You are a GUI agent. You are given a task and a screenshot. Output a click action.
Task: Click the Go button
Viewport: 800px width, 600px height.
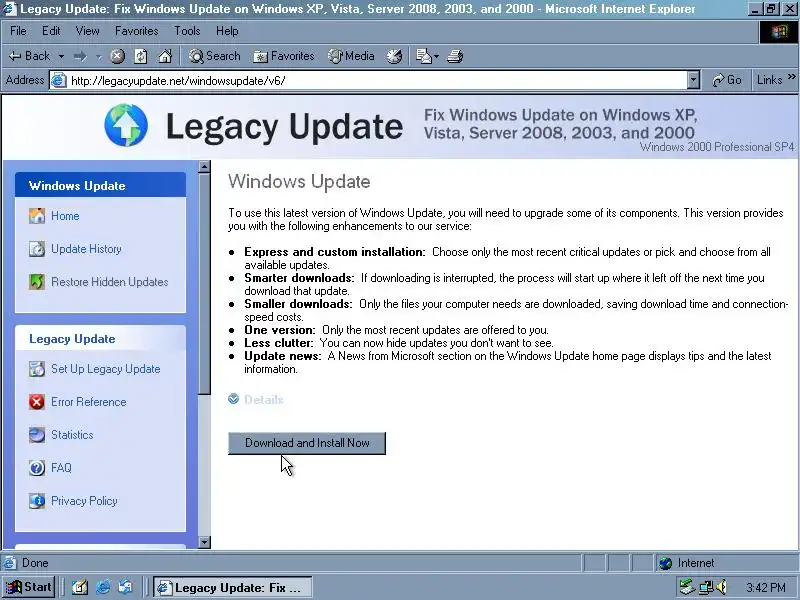coord(727,80)
